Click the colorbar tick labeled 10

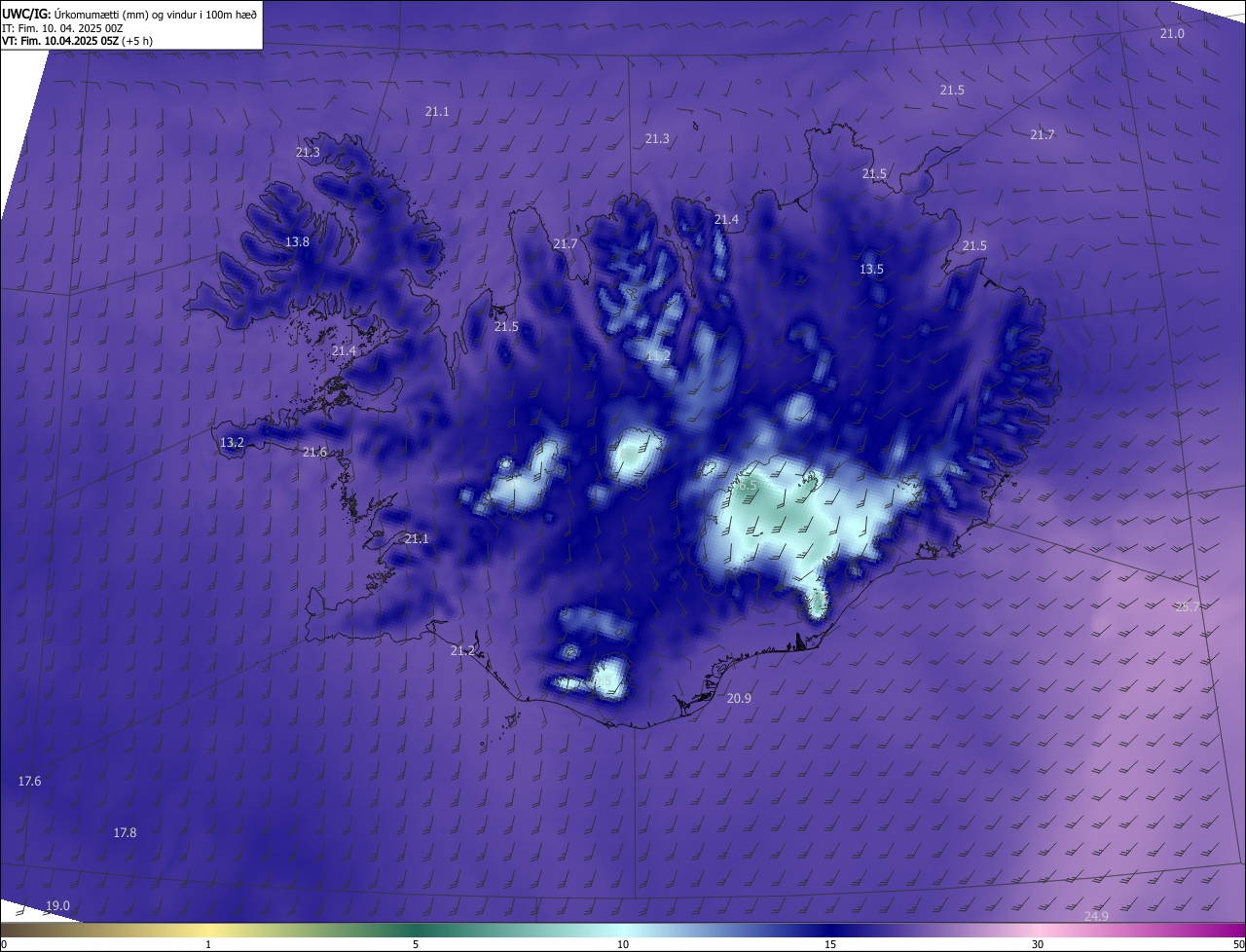(623, 945)
